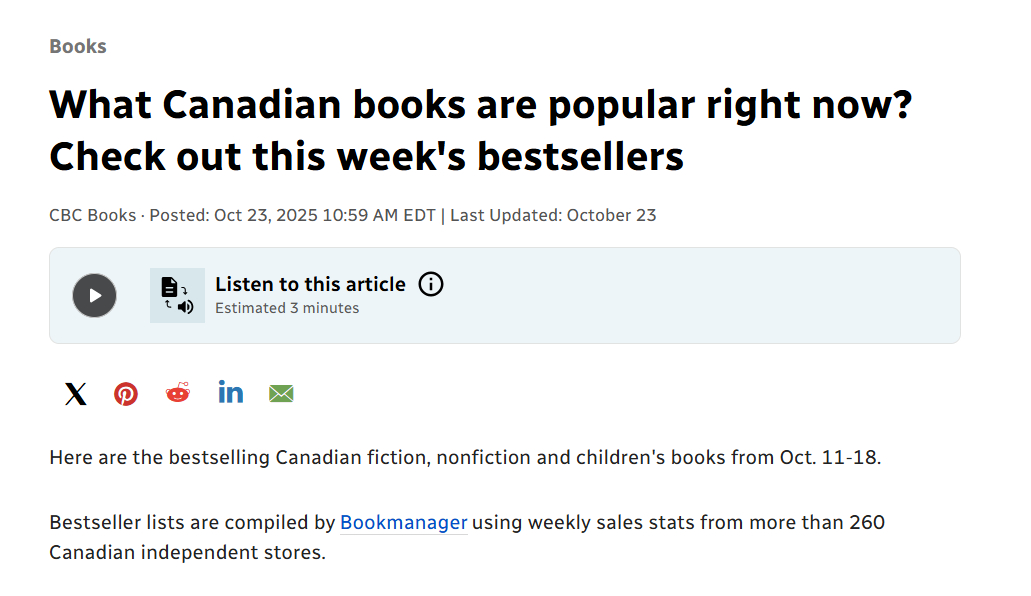The width and height of the screenshot is (1031, 596).
Task: Open the Books section link
Action: click(x=77, y=46)
